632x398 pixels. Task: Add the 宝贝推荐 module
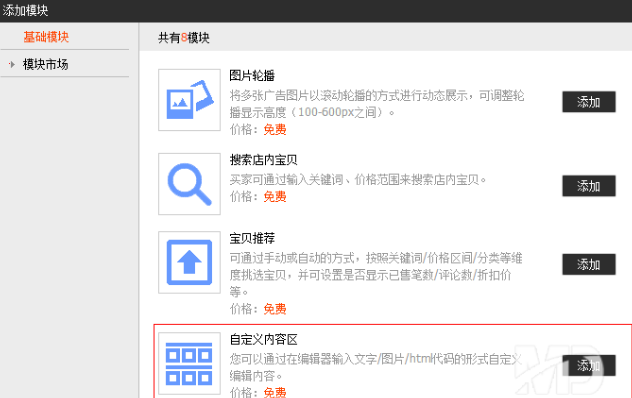pyautogui.click(x=589, y=264)
